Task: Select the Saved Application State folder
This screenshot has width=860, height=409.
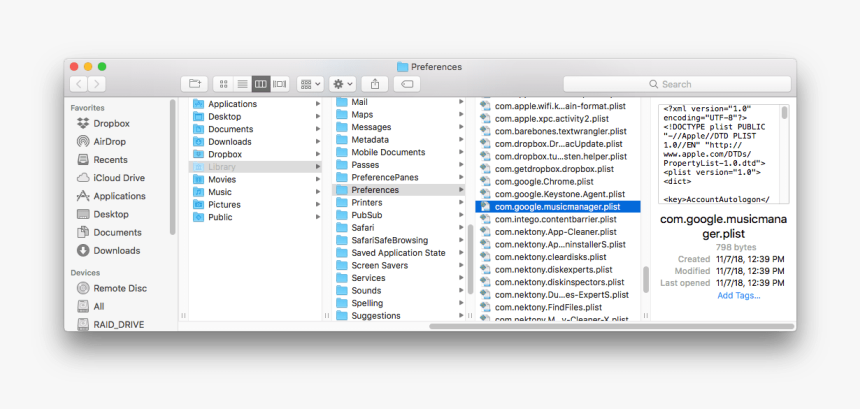Action: pos(399,253)
